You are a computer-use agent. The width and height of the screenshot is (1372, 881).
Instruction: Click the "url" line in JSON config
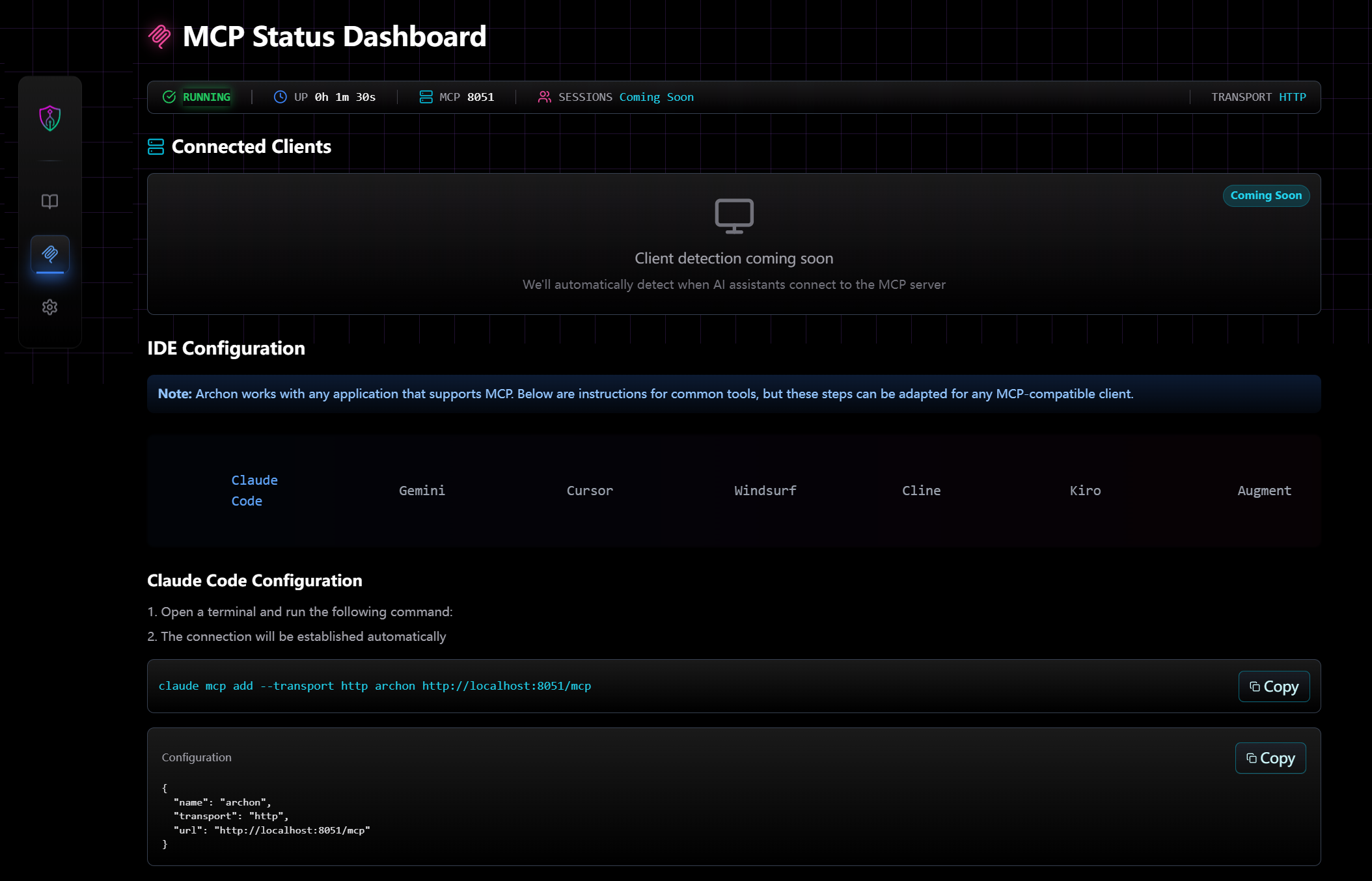click(271, 830)
